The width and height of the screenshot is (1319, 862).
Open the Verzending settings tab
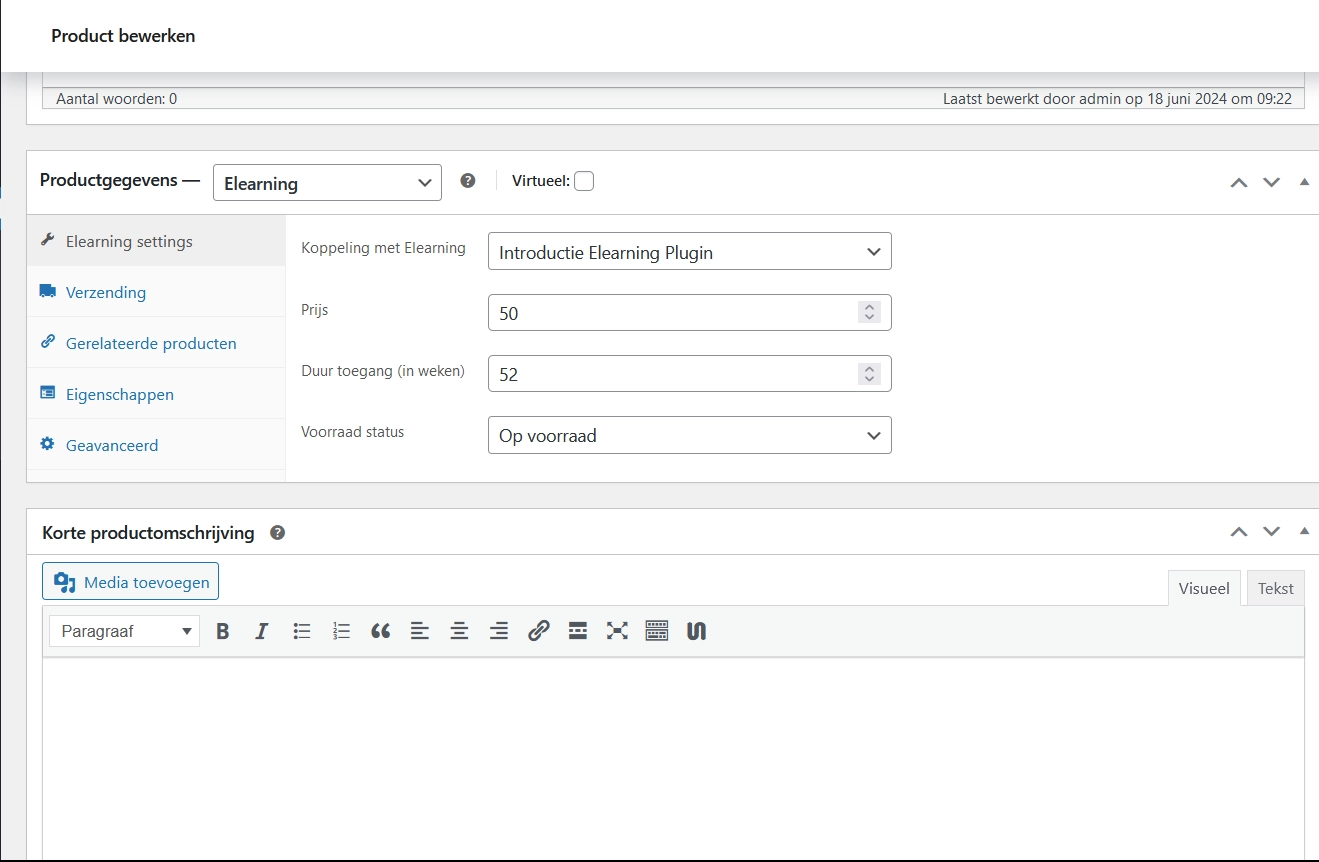106,292
